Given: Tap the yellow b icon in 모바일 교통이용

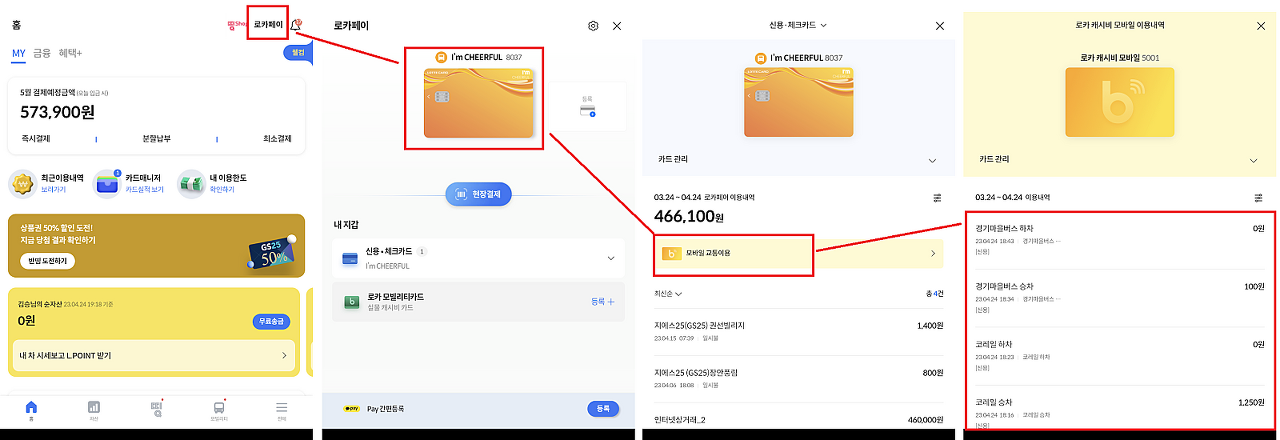Looking at the screenshot, I should (673, 254).
